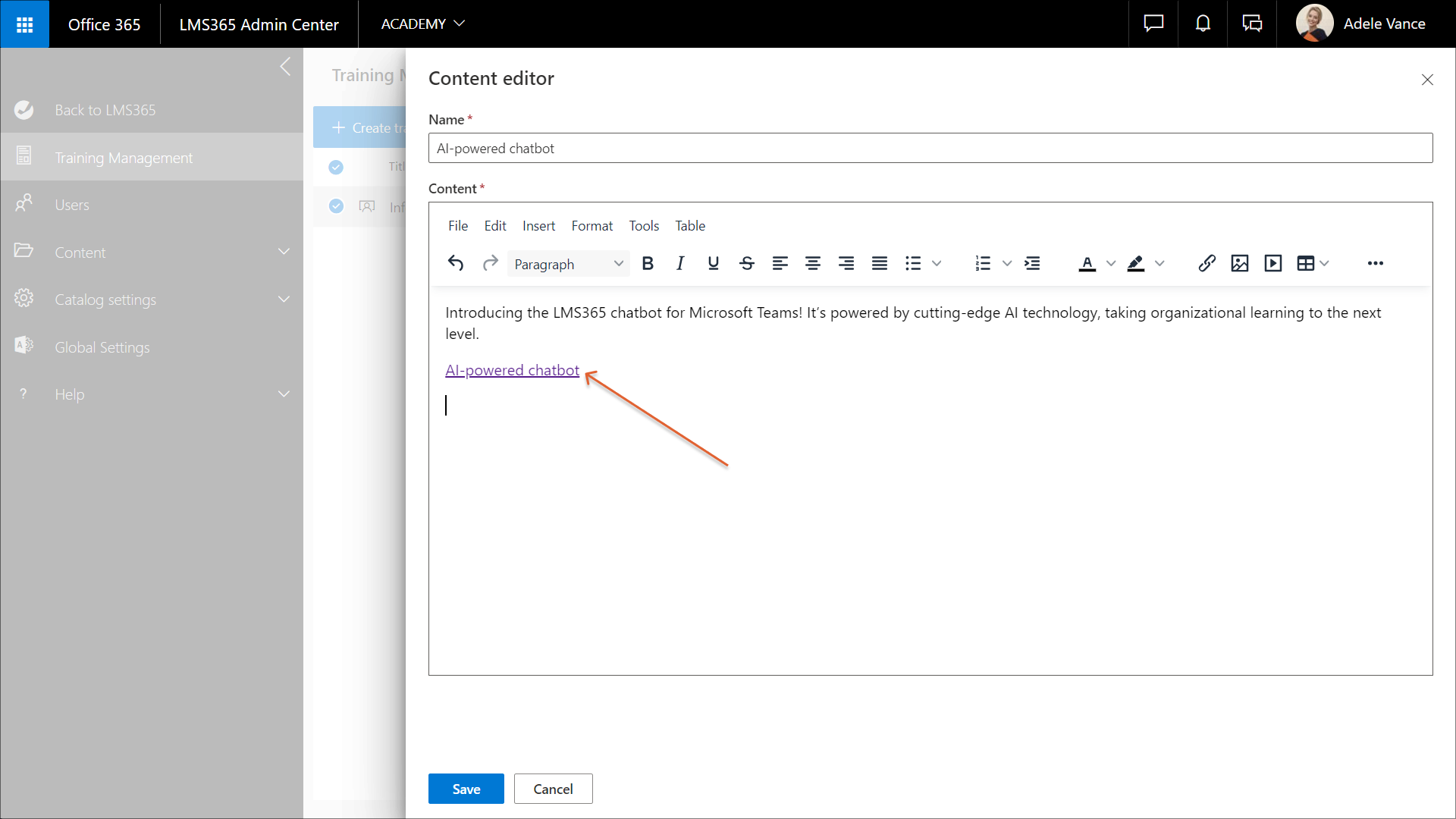Image resolution: width=1456 pixels, height=819 pixels.
Task: Click the Insert/edit link icon
Action: coord(1207,263)
